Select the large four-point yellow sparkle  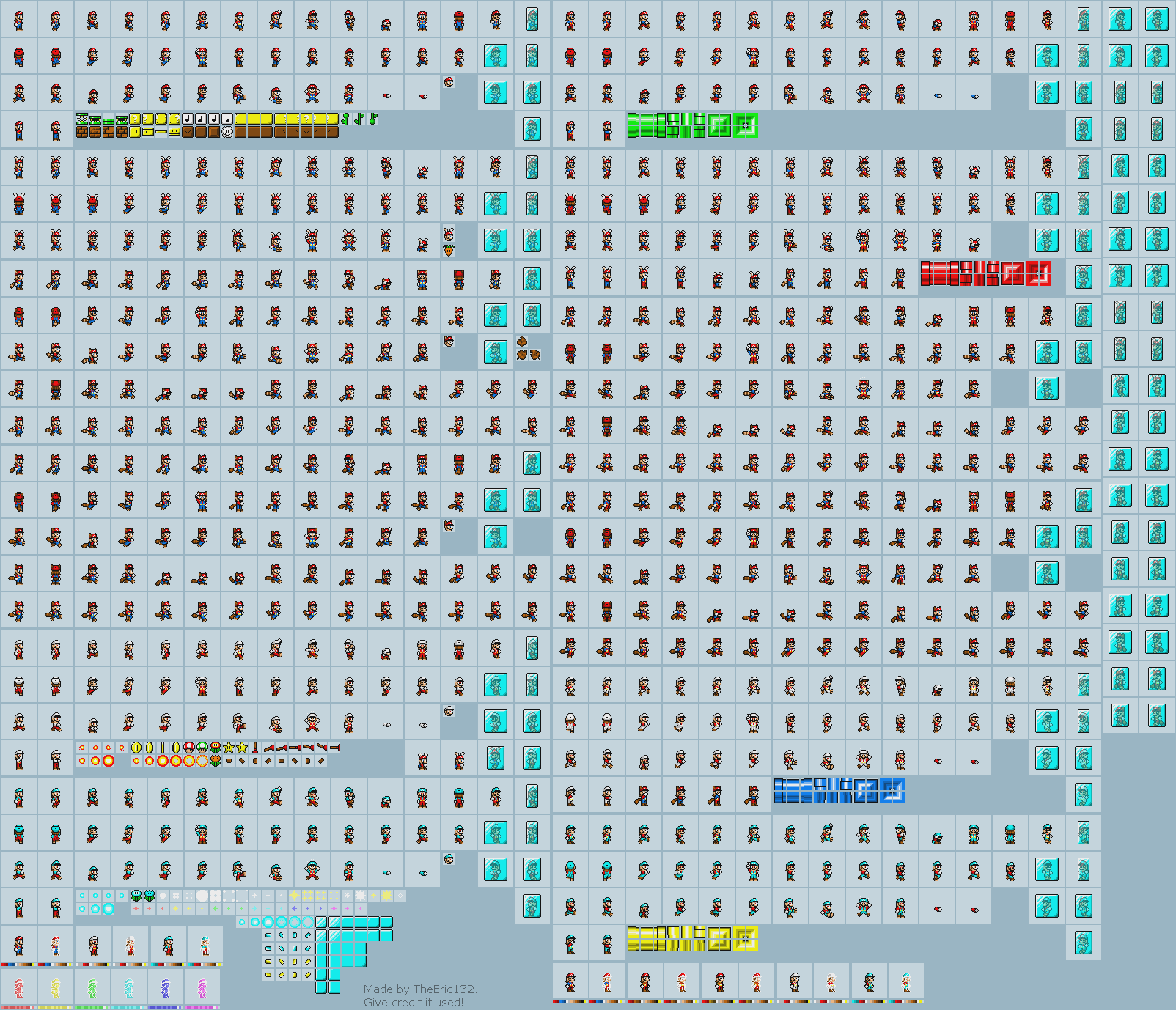[x=294, y=895]
